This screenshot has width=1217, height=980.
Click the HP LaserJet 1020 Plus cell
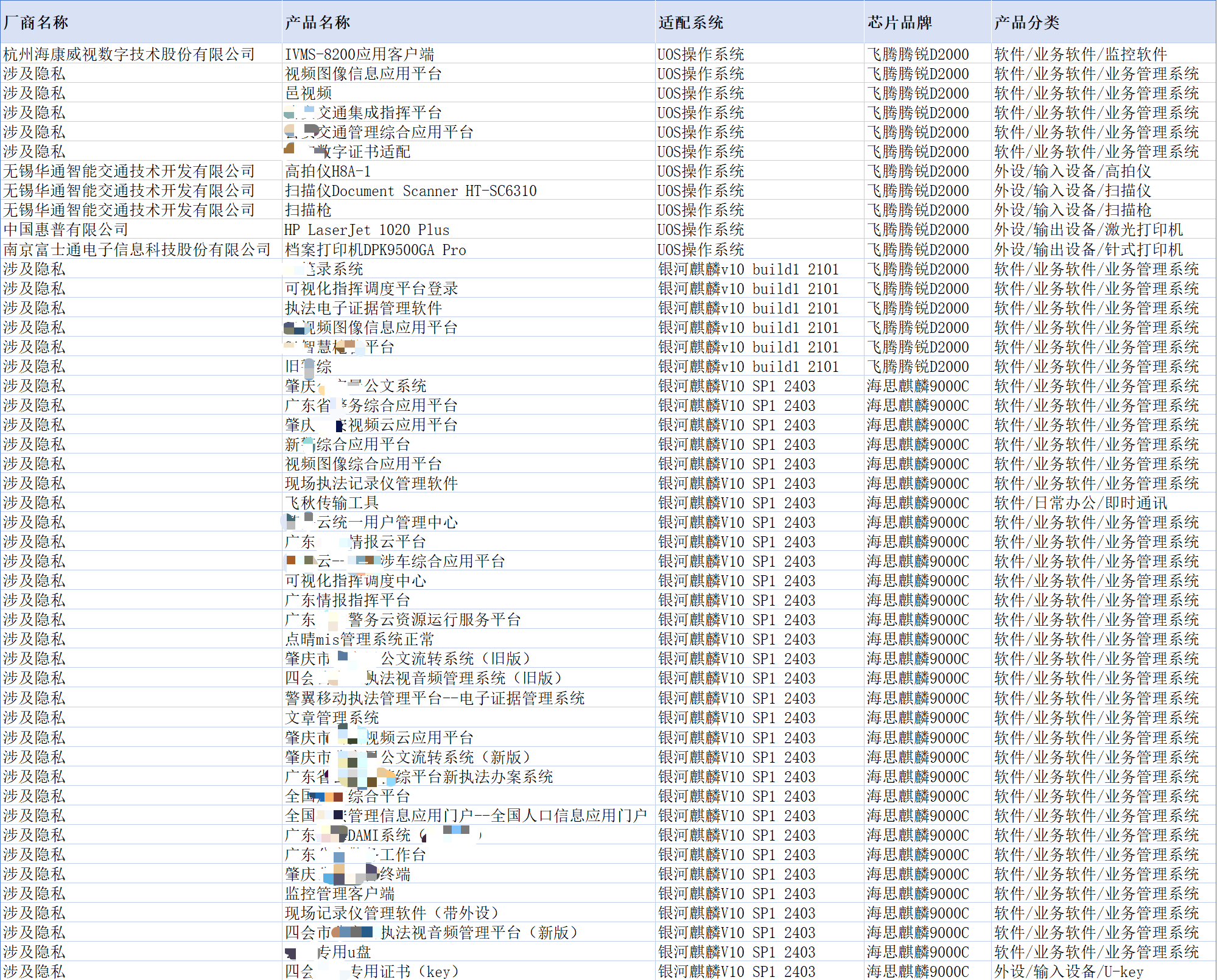tap(367, 229)
